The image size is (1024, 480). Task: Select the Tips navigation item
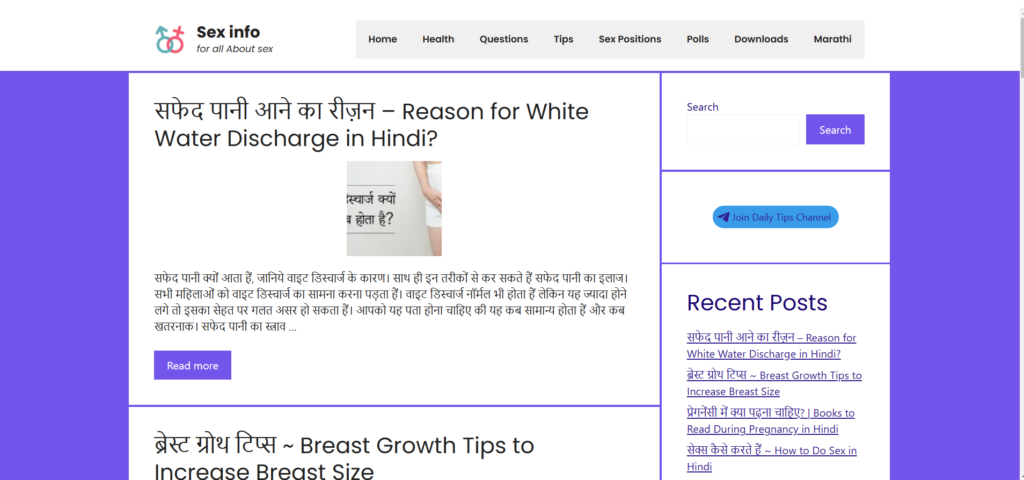pyautogui.click(x=563, y=39)
